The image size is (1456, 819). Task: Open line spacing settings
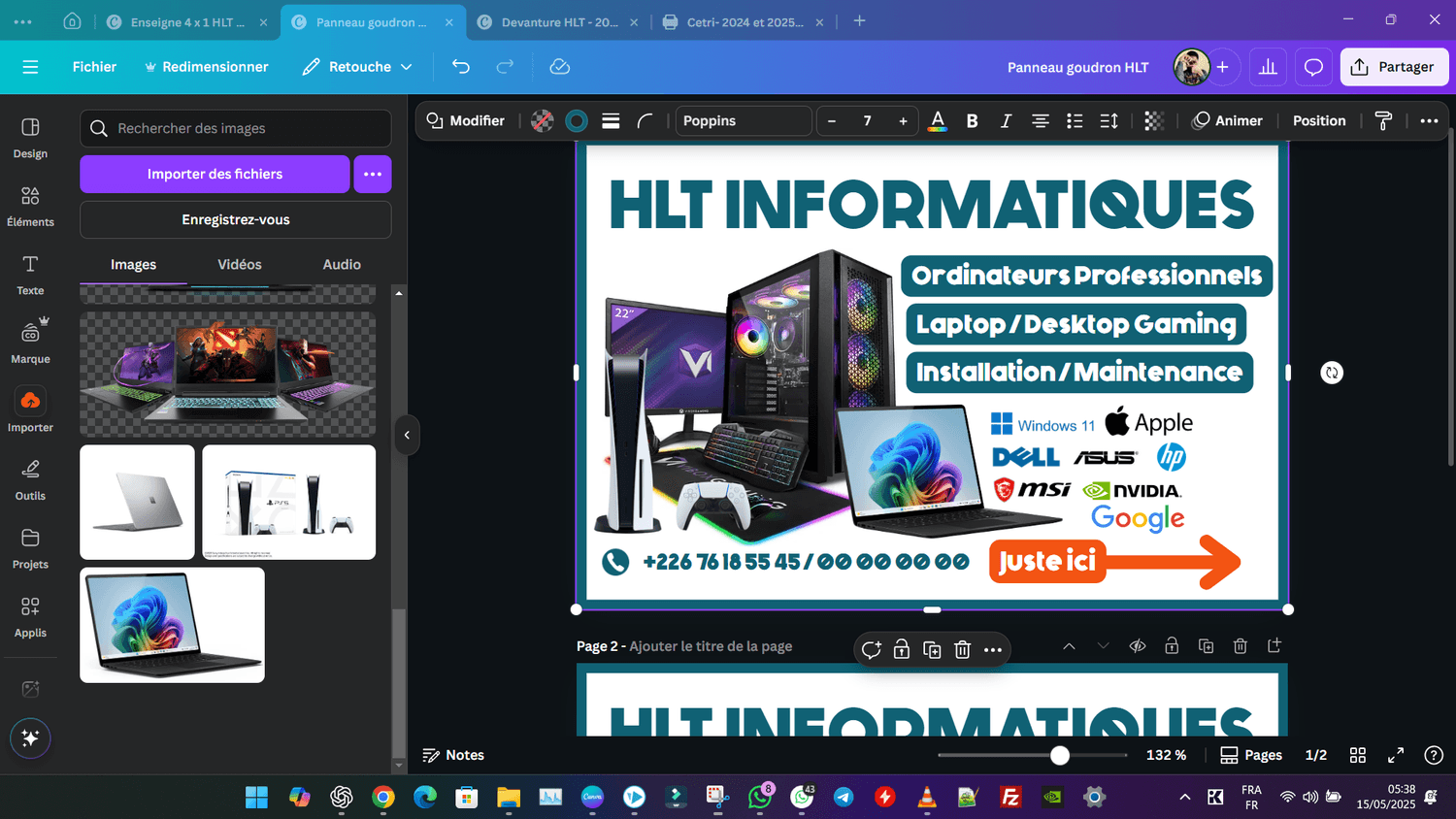click(x=1109, y=120)
